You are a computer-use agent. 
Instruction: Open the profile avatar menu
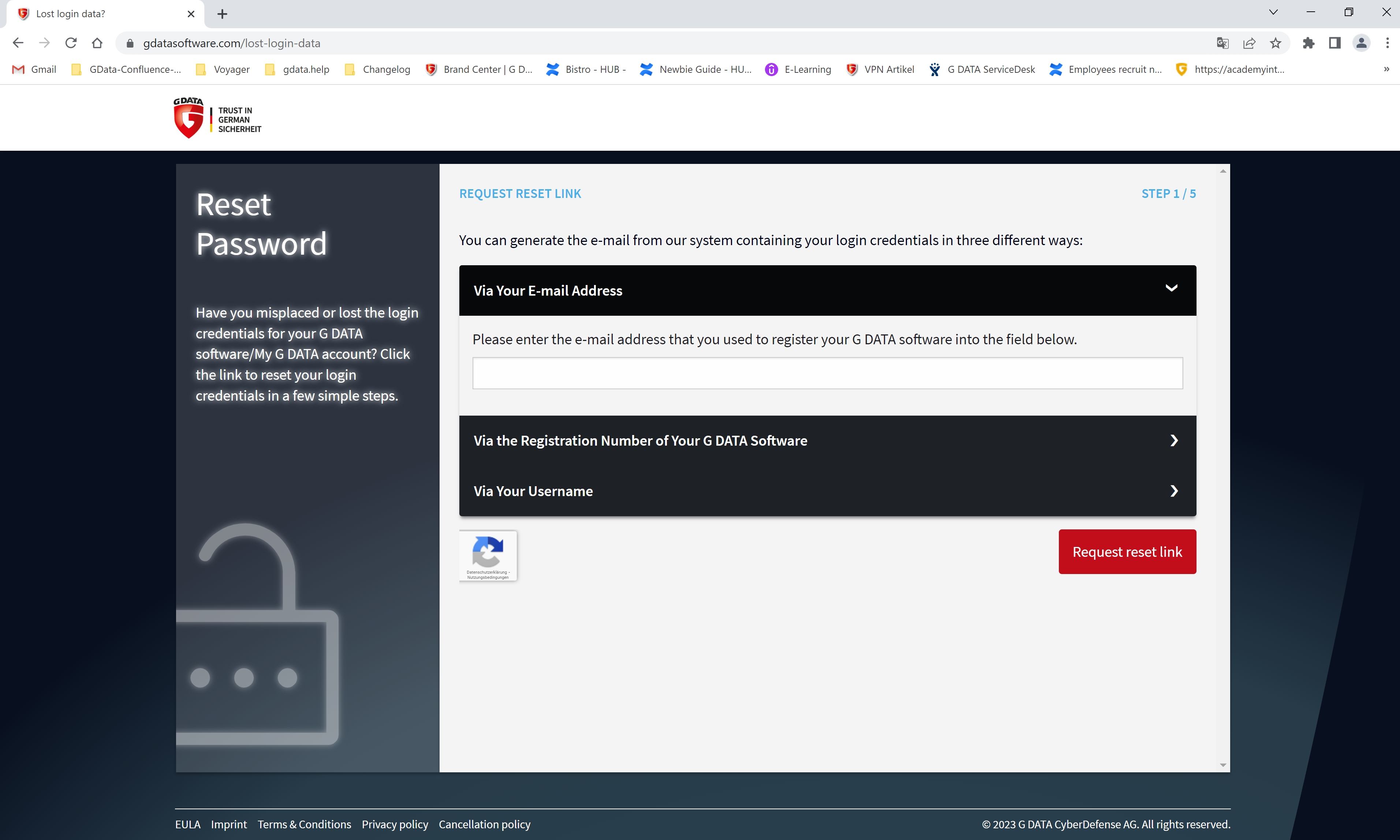tap(1362, 43)
